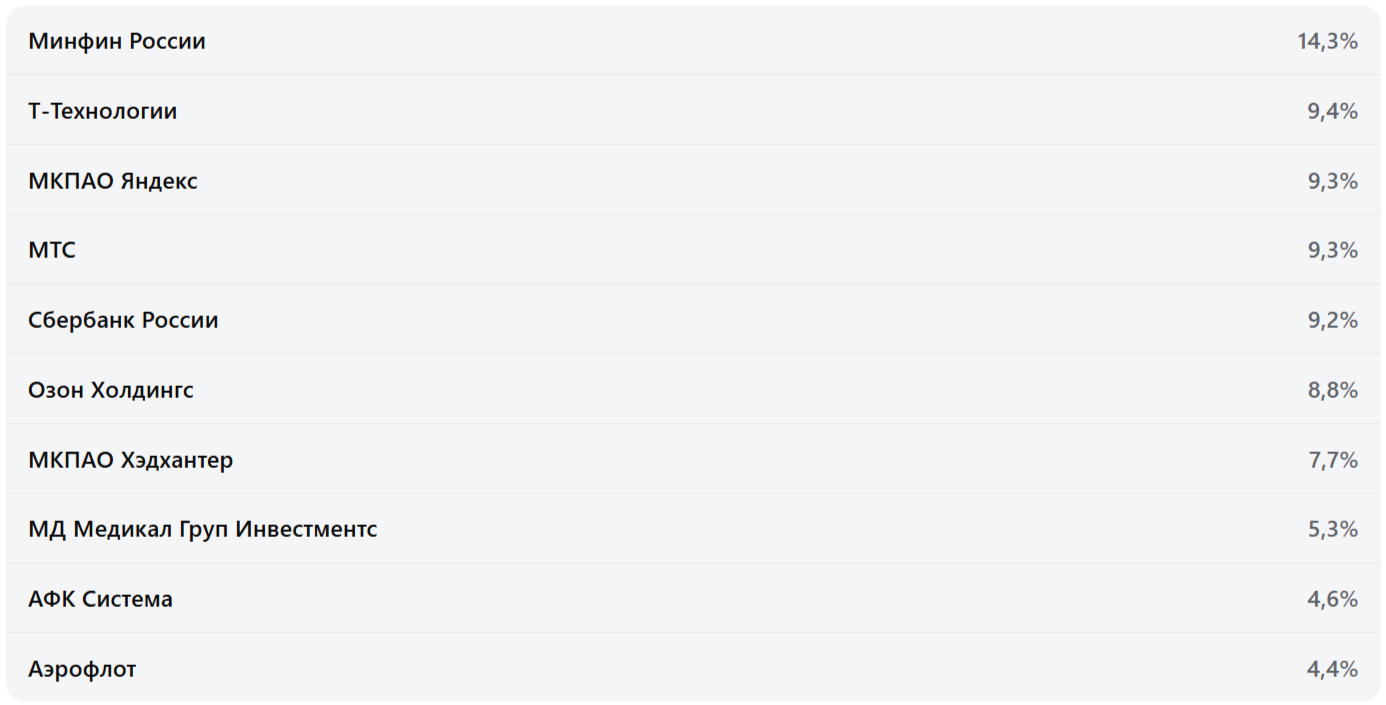Click the 4,6% share of АФК Система
This screenshot has height=705, width=1386.
(x=1332, y=599)
